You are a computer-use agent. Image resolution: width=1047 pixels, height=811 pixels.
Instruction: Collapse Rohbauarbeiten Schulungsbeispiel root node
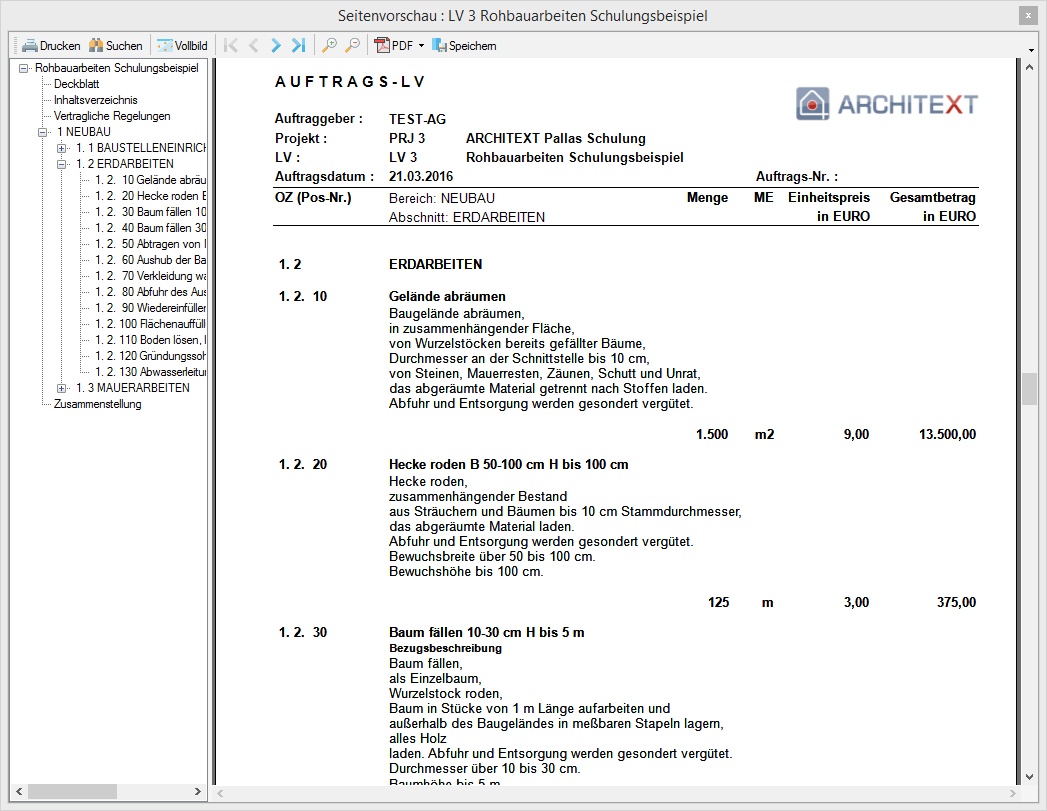[x=24, y=68]
